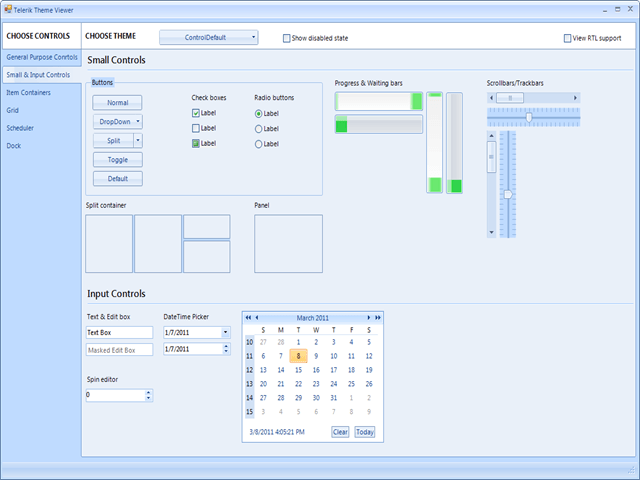The width and height of the screenshot is (640, 480).
Task: Toggle the third indeterminate Label checkbox
Action: click(x=196, y=143)
